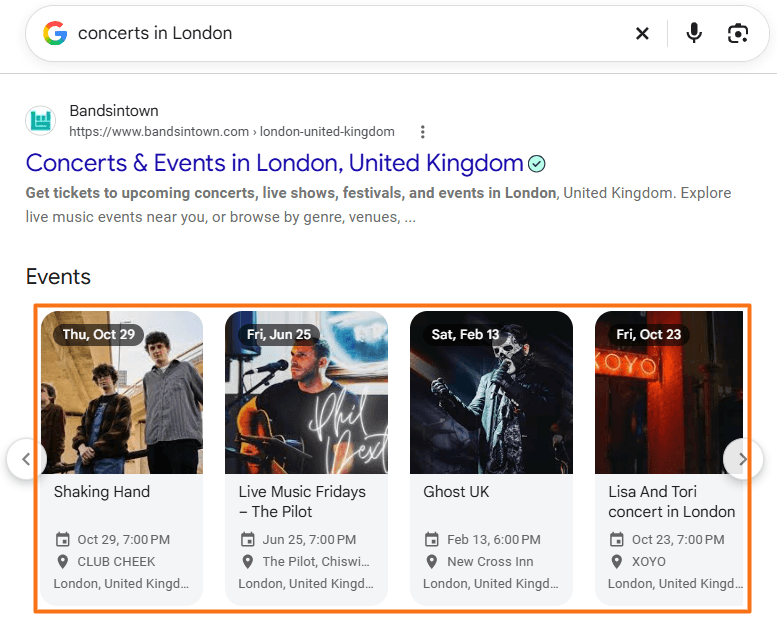The width and height of the screenshot is (777, 617).
Task: Click the Jun 25, 7:00 PM time text
Action: pyautogui.click(x=309, y=540)
